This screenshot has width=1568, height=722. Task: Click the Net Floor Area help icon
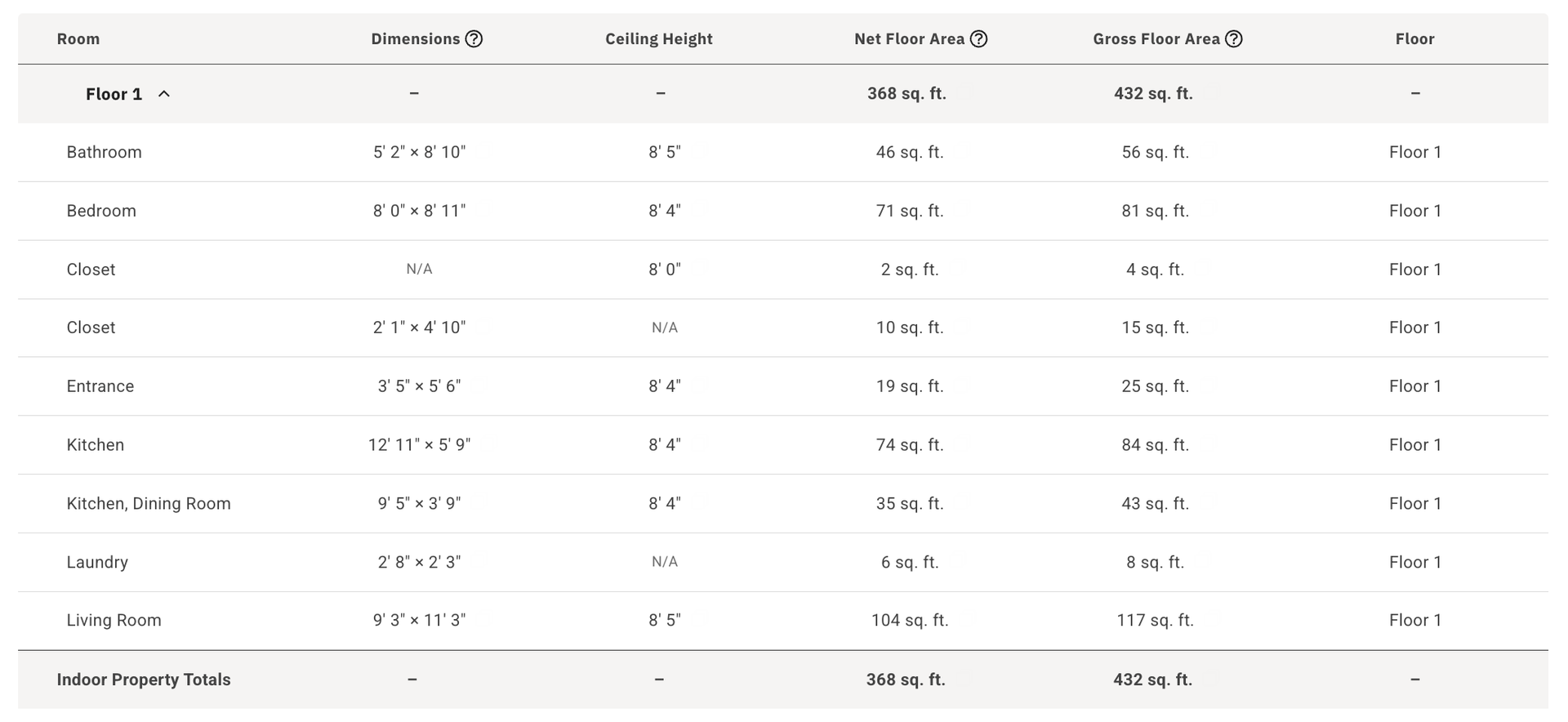[978, 39]
